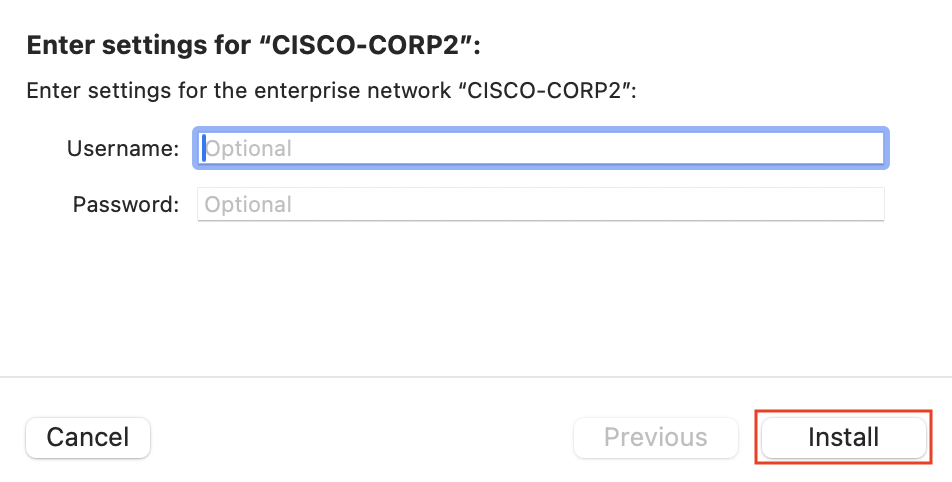This screenshot has height=482, width=952.
Task: Activate the enterprise network Username field
Action: (543, 149)
